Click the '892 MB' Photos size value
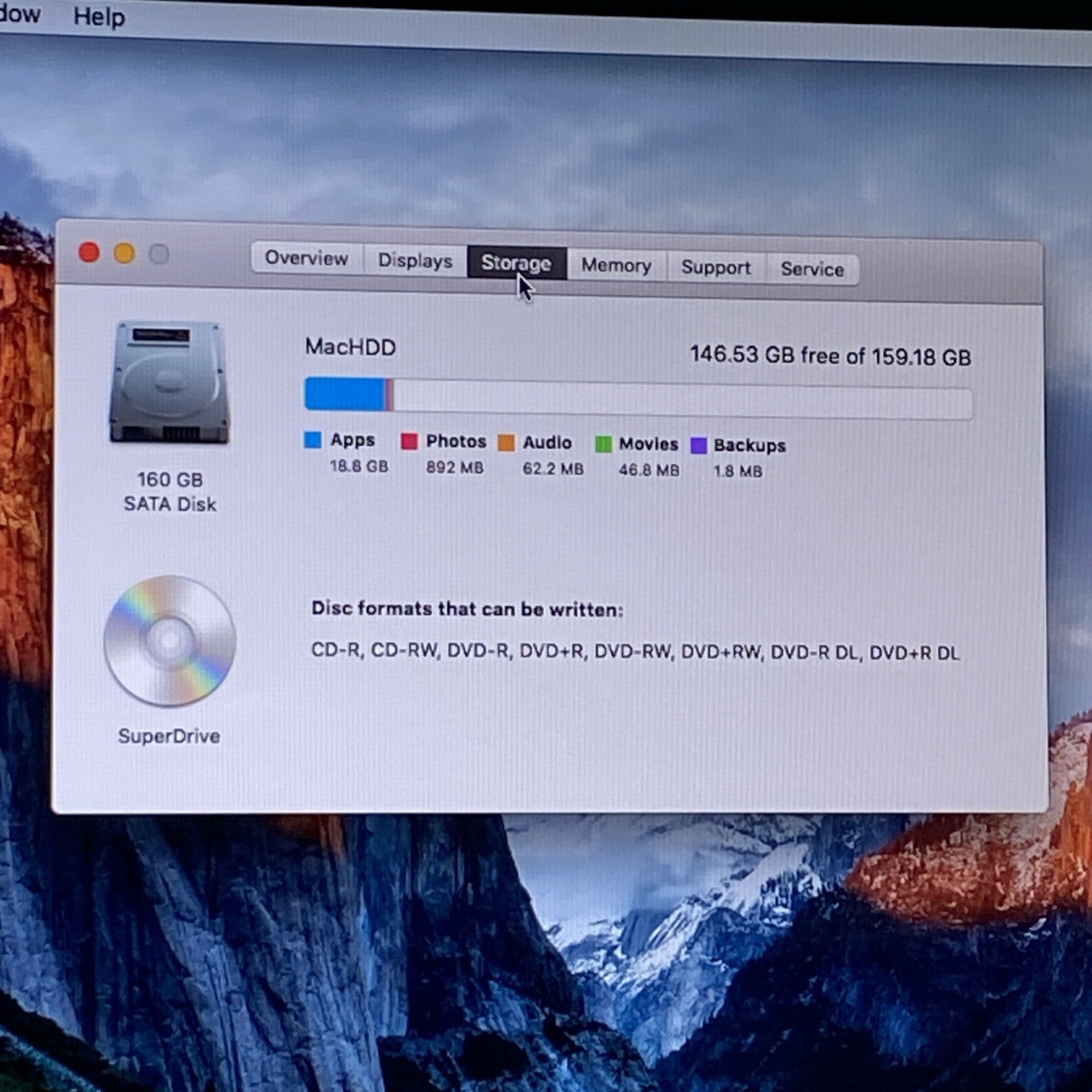 (x=455, y=468)
